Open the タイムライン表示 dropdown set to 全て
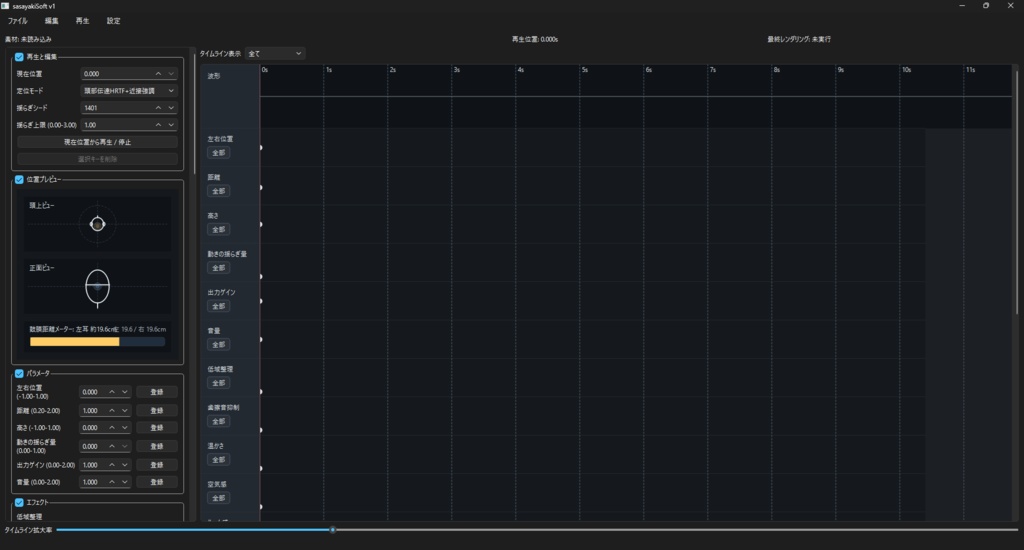 (x=274, y=54)
